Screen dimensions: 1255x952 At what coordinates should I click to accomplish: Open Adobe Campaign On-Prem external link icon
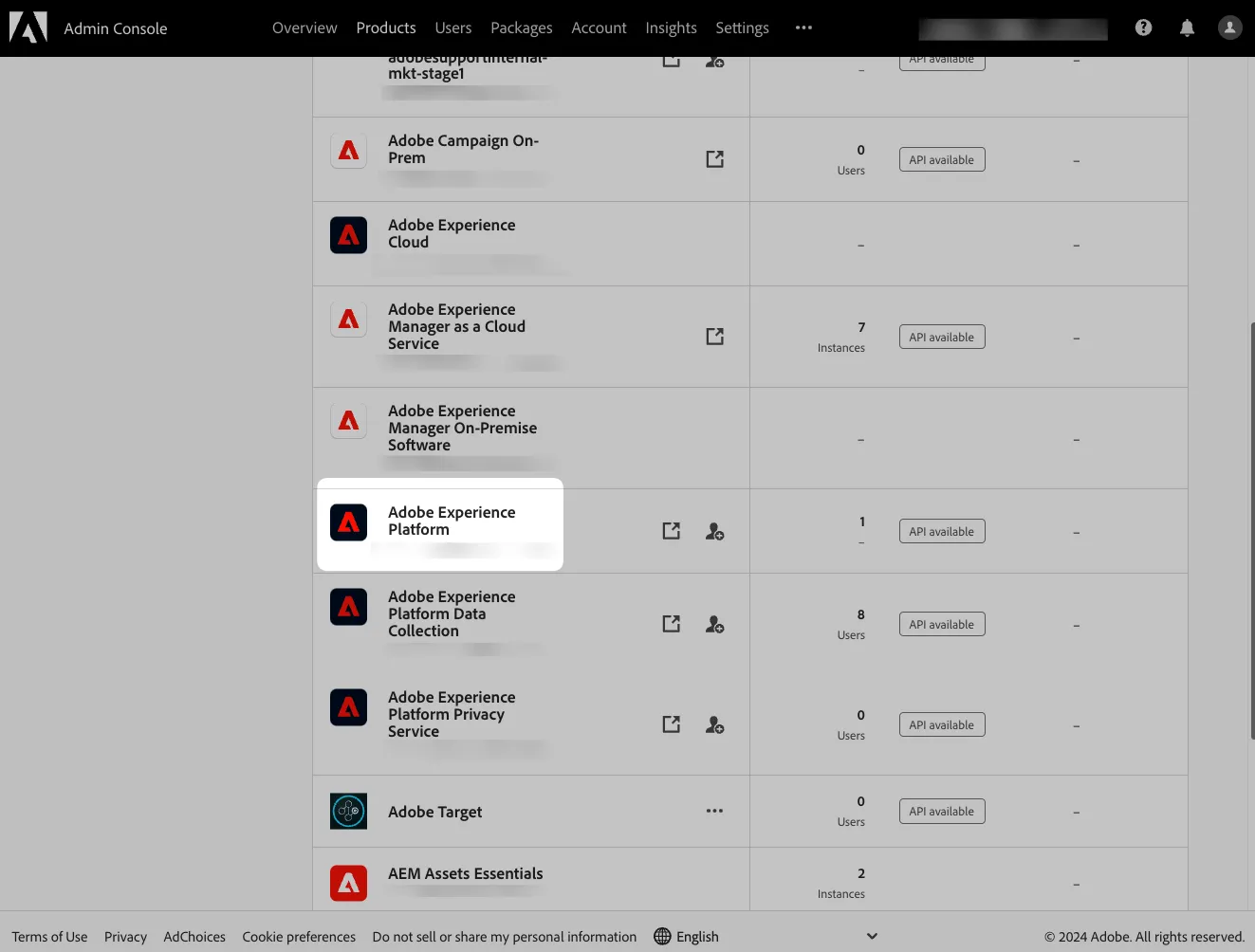714,159
